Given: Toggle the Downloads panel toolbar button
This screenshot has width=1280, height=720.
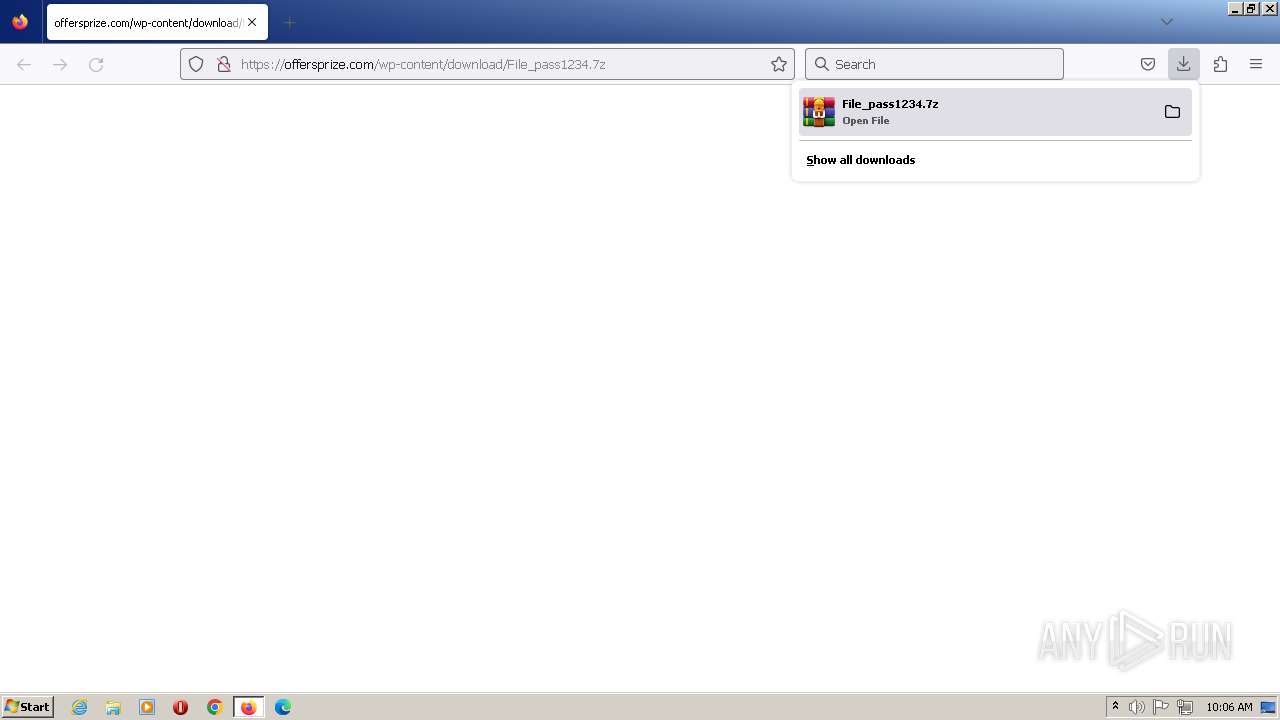Looking at the screenshot, I should point(1184,64).
